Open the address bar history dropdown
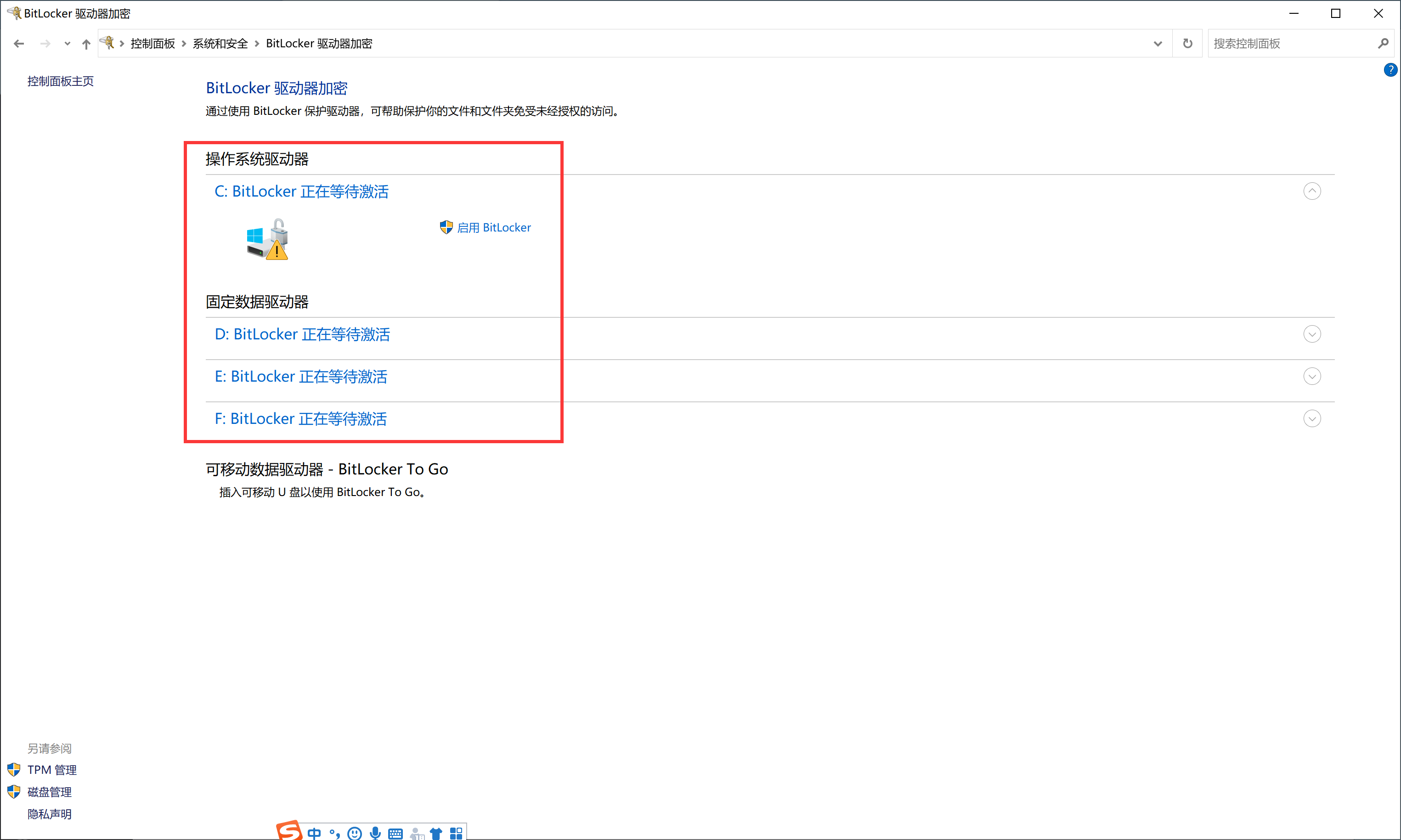1401x840 pixels. [1158, 44]
